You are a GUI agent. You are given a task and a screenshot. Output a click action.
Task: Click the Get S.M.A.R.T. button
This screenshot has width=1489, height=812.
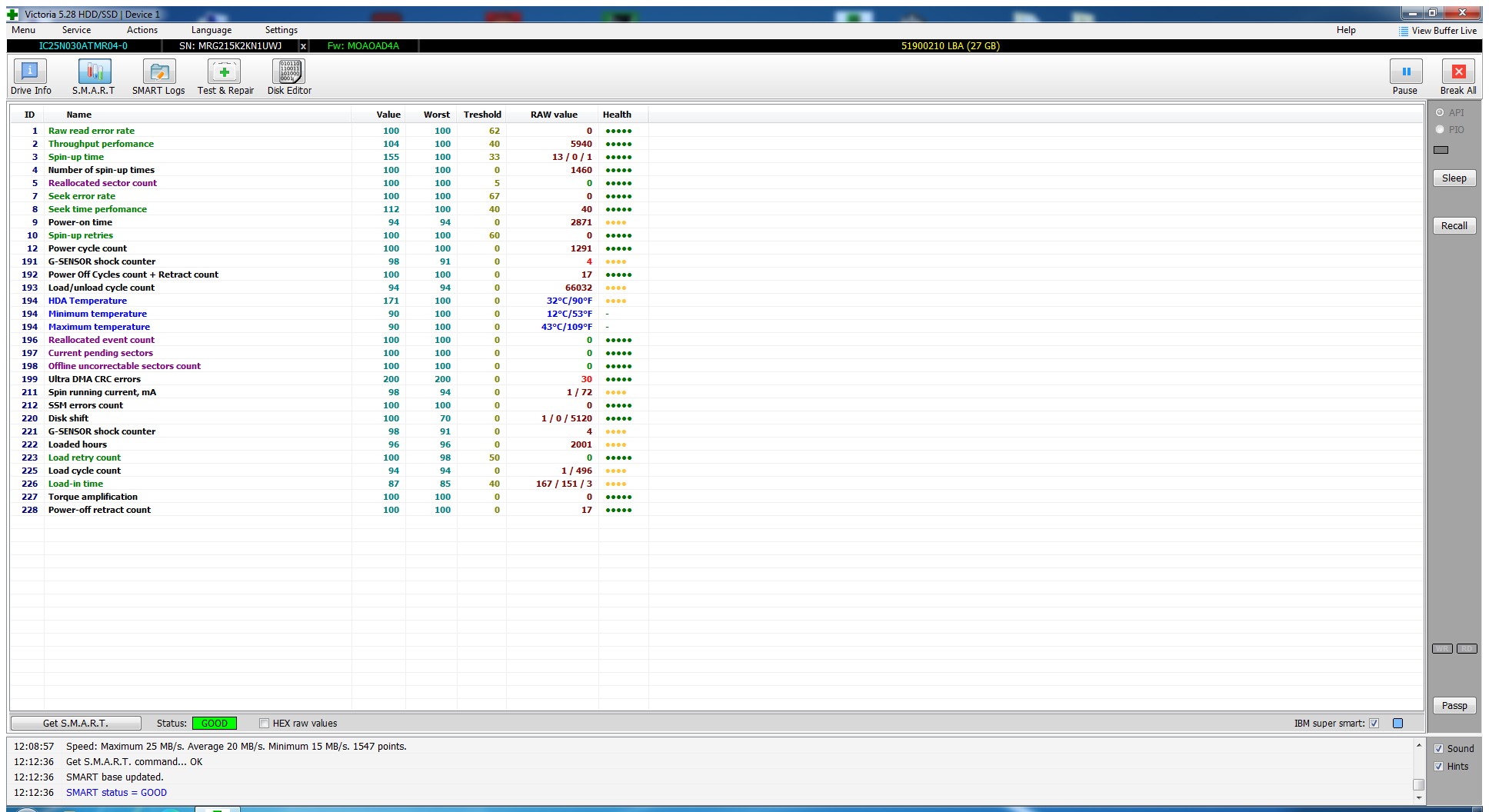(x=75, y=724)
